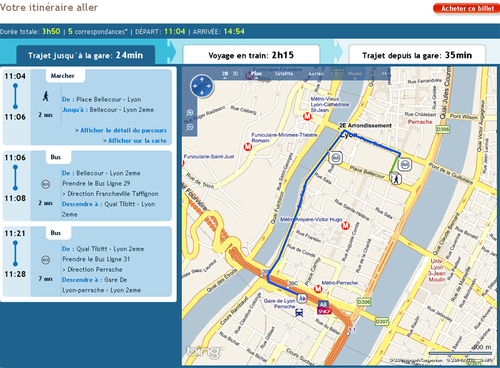
Task: Pan the map right with the compass arrow
Action: click(x=208, y=86)
